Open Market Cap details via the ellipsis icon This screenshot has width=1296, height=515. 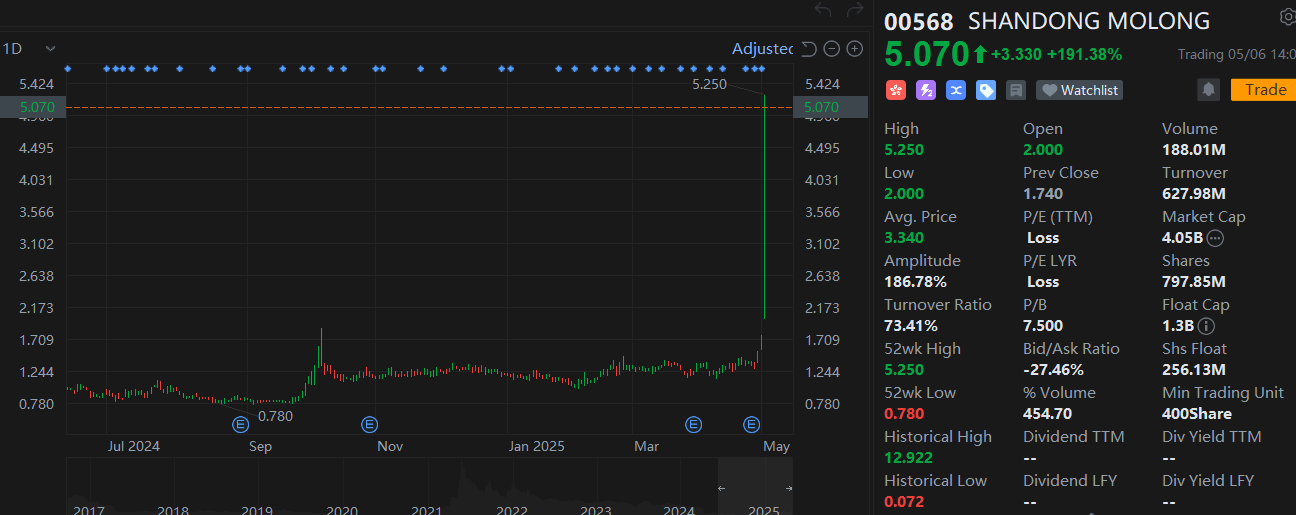(x=1215, y=238)
